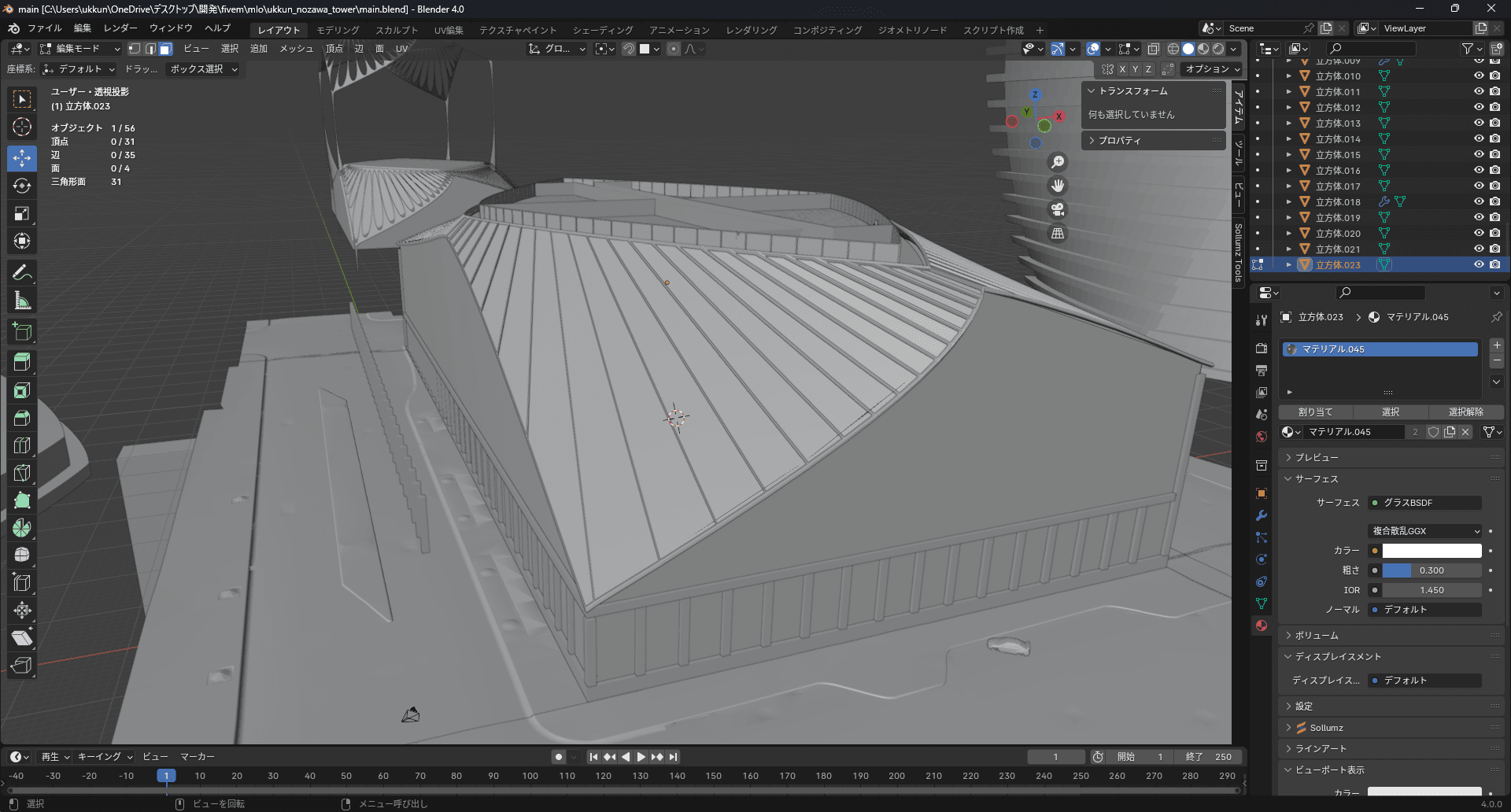1511x812 pixels.
Task: Expand 立方体.013 in the outliner
Action: point(1288,124)
